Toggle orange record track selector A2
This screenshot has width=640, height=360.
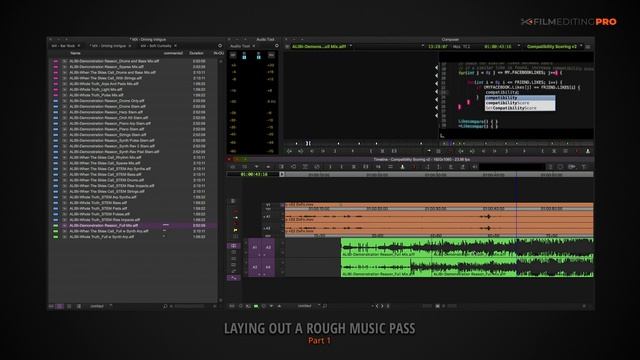point(267,228)
